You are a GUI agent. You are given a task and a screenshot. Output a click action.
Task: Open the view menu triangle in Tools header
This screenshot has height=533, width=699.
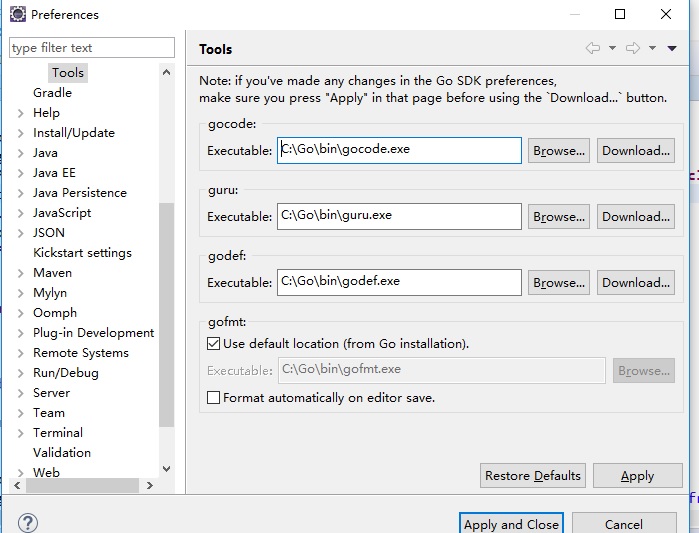[672, 48]
